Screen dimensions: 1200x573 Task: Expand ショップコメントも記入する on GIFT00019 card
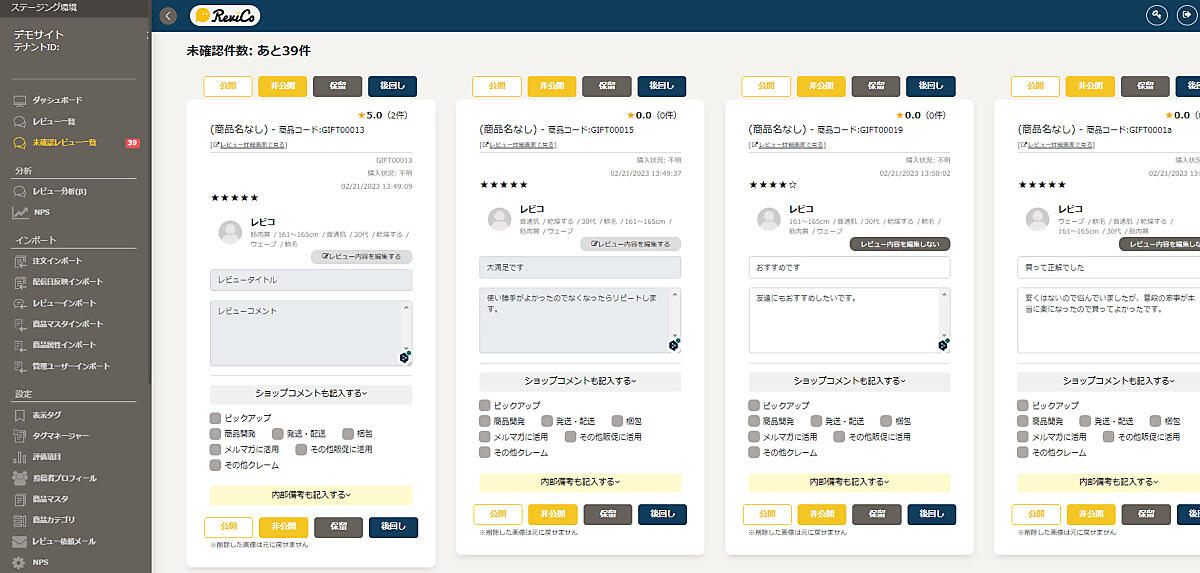tap(849, 381)
